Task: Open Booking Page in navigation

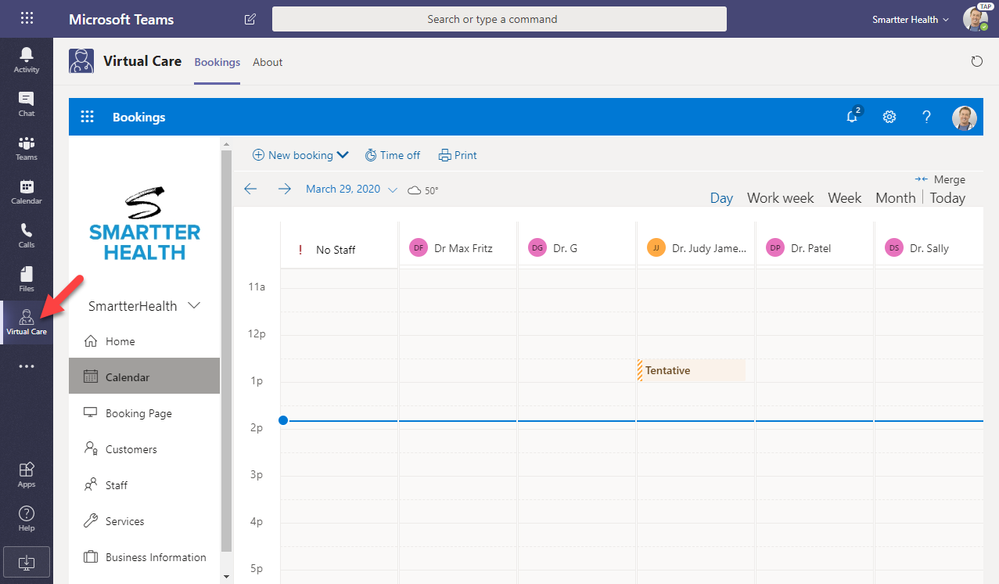Action: (145, 413)
